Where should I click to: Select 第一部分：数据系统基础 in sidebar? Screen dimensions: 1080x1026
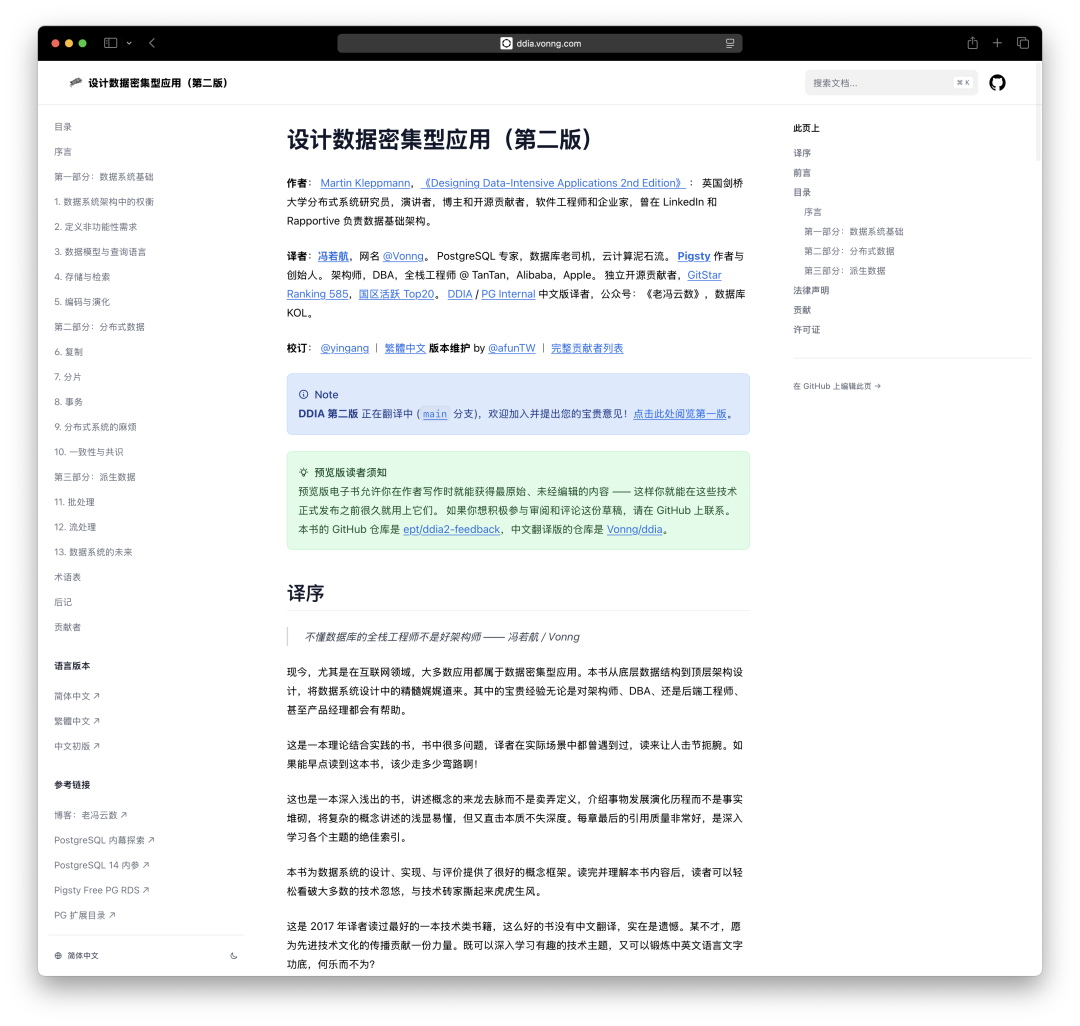click(x=103, y=177)
